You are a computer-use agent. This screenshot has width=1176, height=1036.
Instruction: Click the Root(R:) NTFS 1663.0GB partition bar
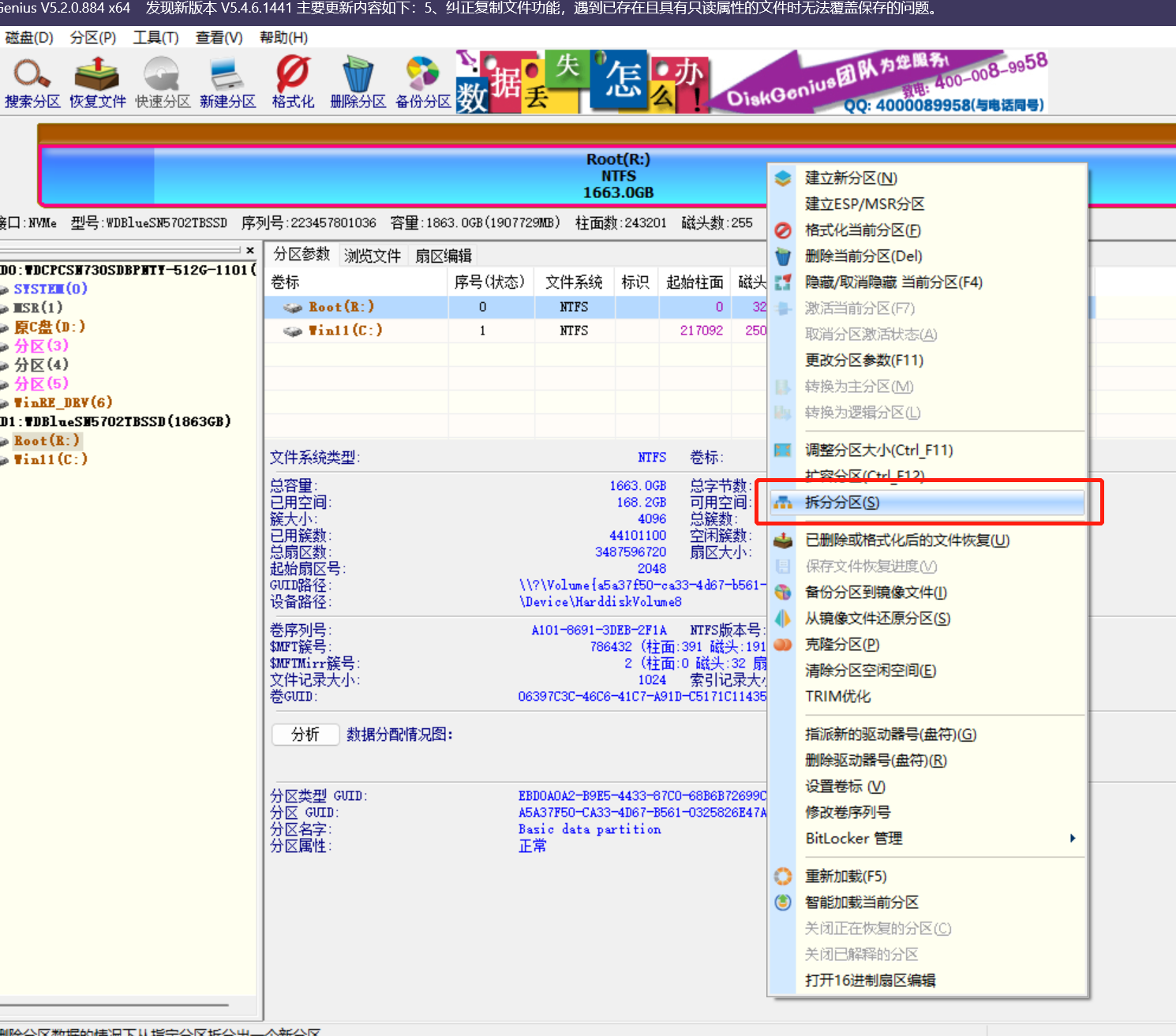[618, 176]
